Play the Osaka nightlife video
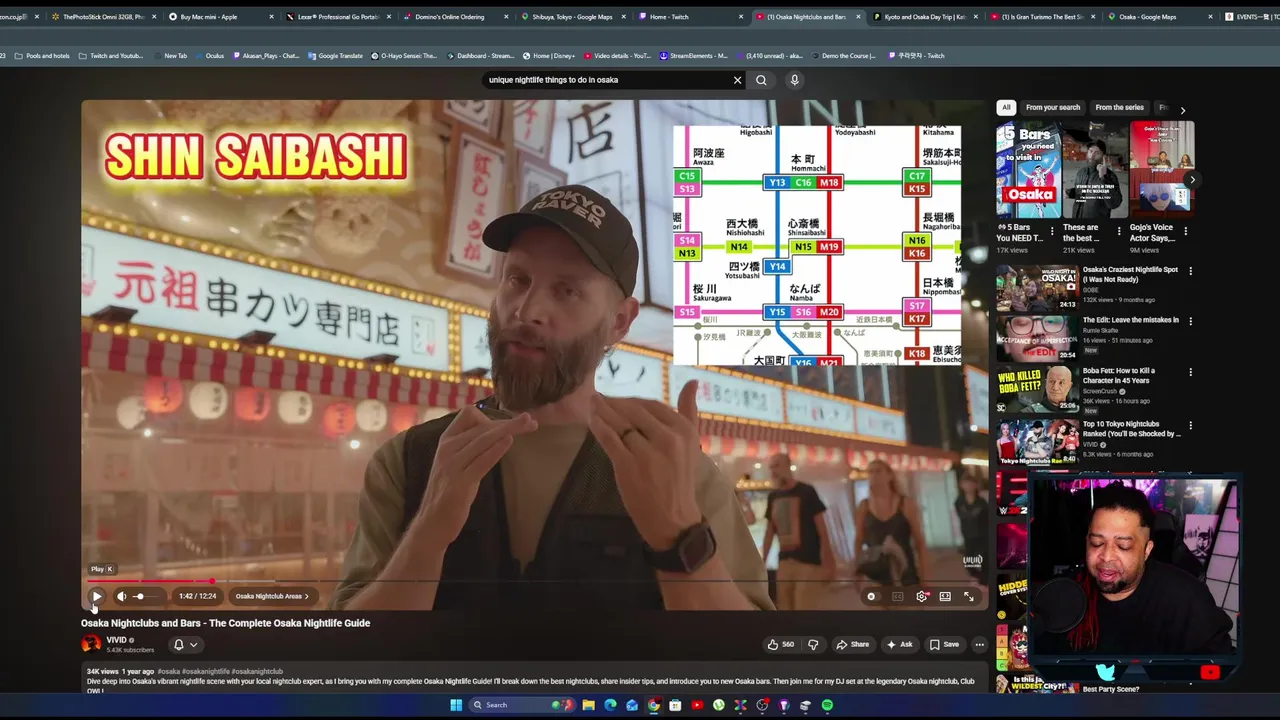 (97, 596)
